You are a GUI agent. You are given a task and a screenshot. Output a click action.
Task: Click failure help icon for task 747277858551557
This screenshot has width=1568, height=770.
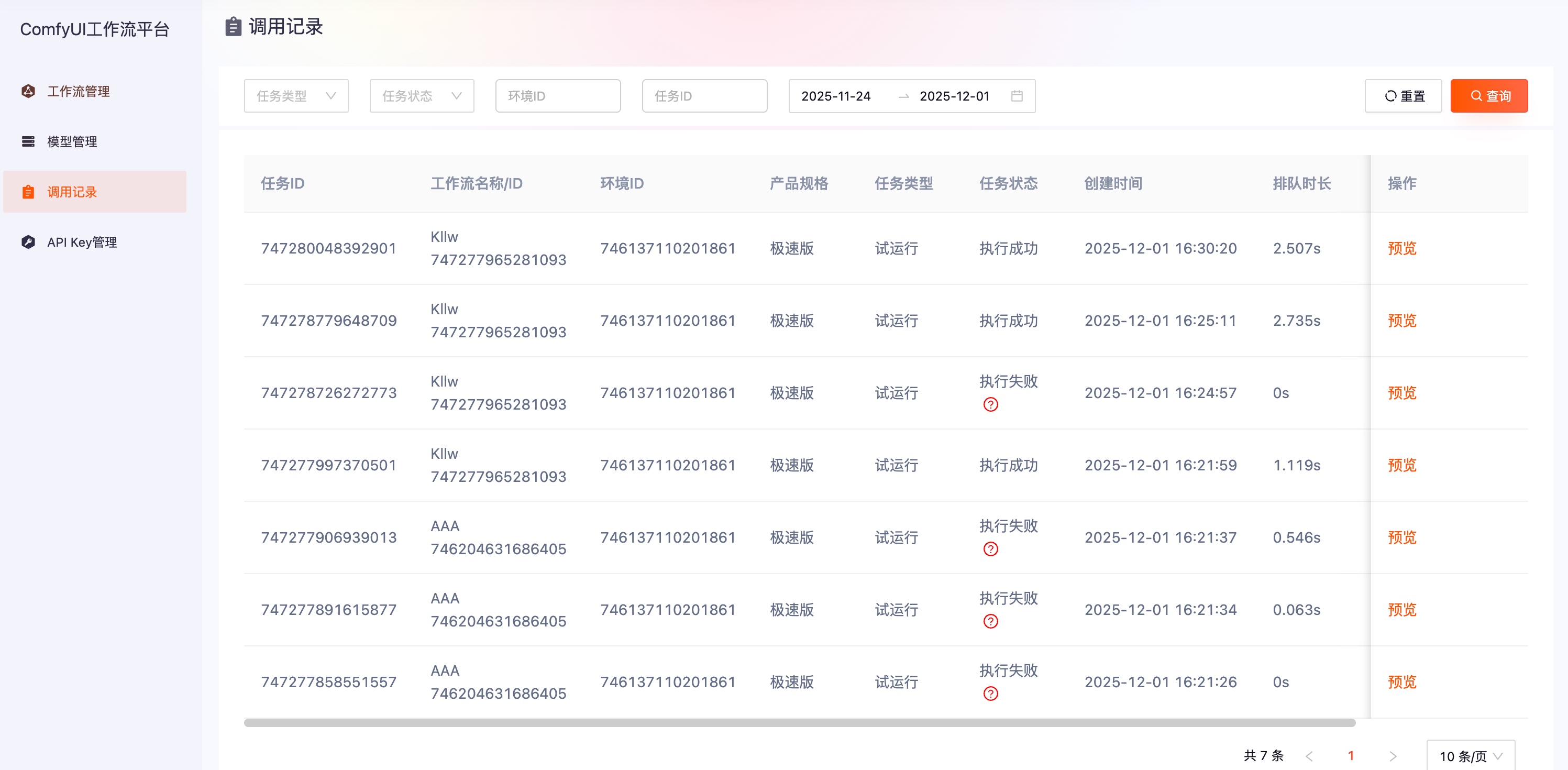click(990, 694)
